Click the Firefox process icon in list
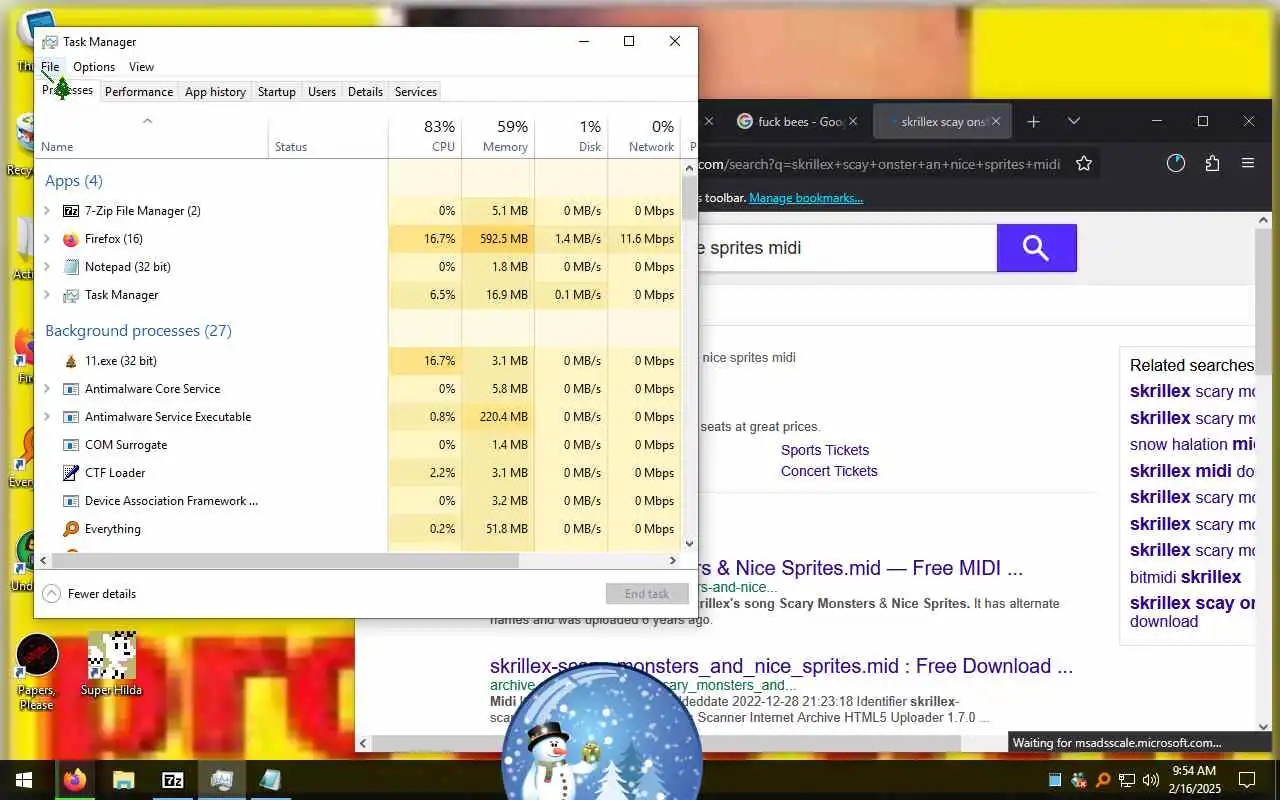Image resolution: width=1280 pixels, height=800 pixels. 71,239
